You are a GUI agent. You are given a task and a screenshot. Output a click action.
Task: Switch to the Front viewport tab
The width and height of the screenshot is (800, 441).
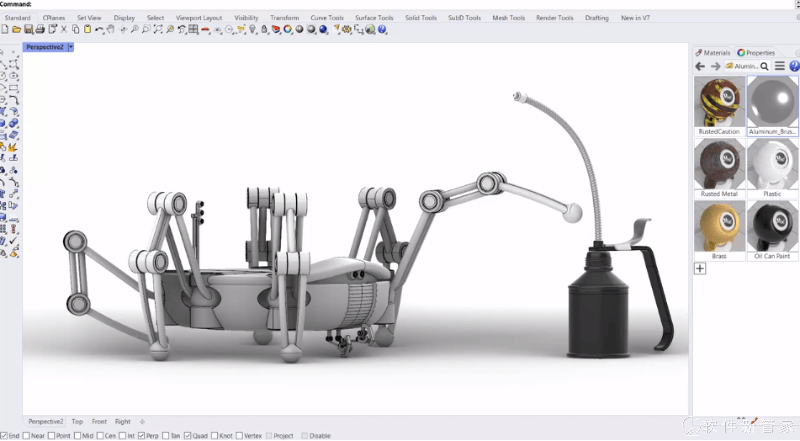click(100, 422)
